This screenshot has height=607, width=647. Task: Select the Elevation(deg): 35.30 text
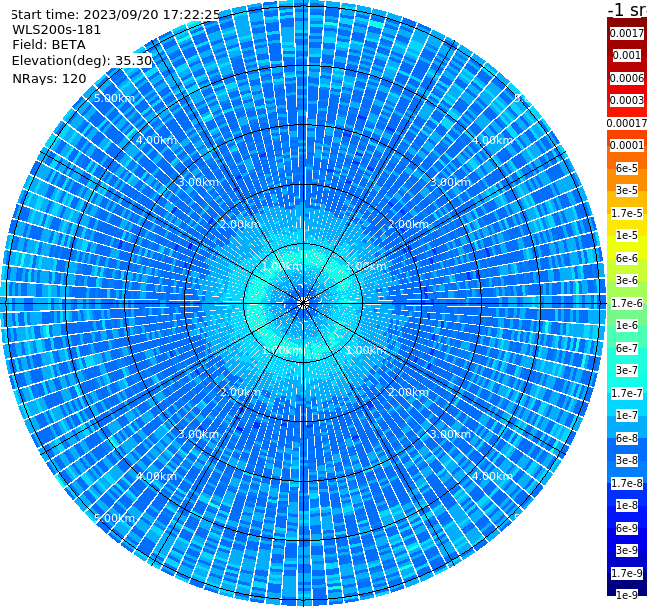point(82,61)
